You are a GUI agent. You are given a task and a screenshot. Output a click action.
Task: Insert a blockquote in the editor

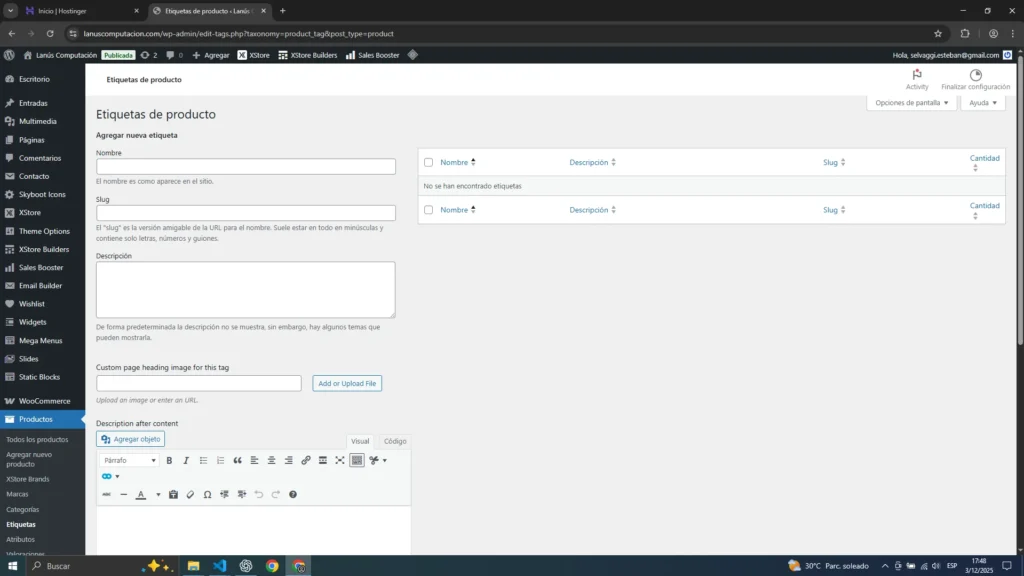point(237,460)
